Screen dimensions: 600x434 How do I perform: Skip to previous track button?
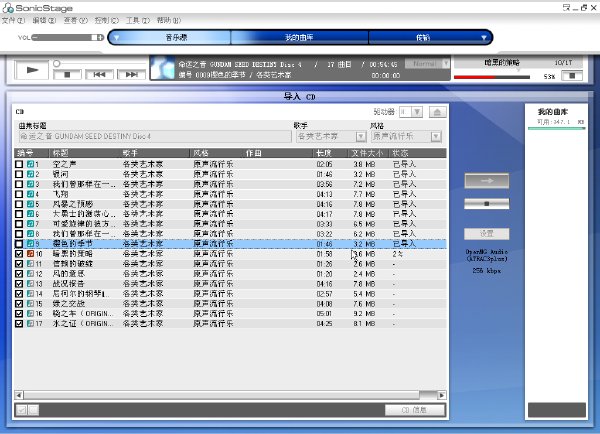pos(99,75)
